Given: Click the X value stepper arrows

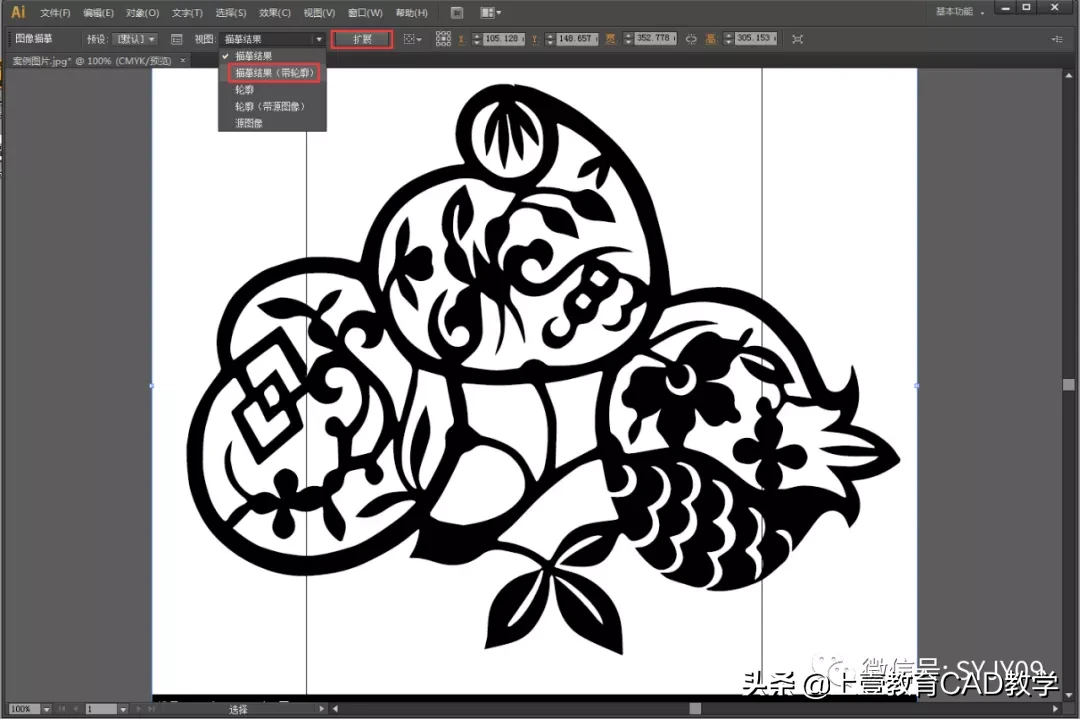Looking at the screenshot, I should 477,39.
